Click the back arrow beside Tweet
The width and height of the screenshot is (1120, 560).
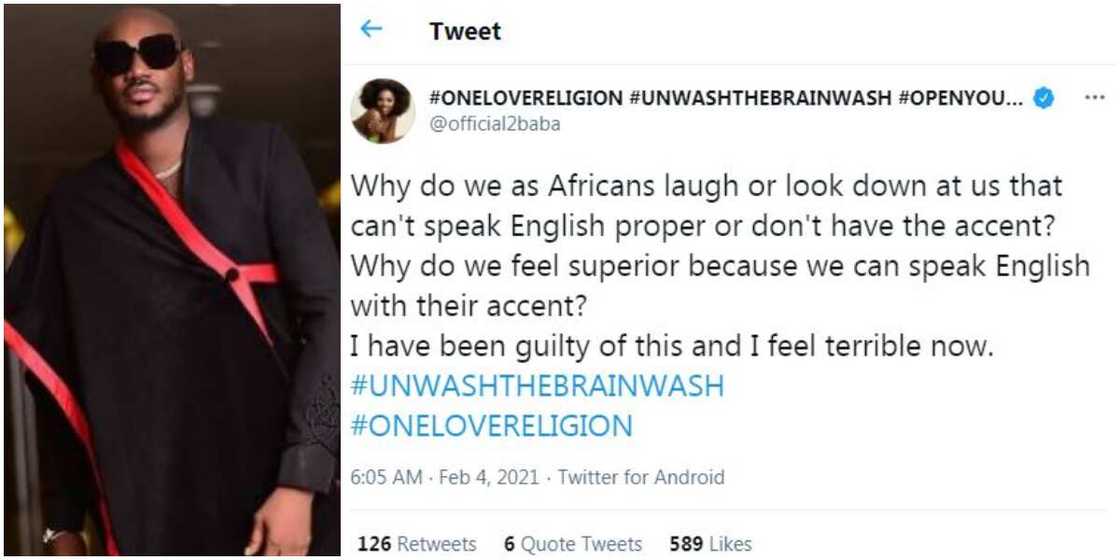pos(371,29)
